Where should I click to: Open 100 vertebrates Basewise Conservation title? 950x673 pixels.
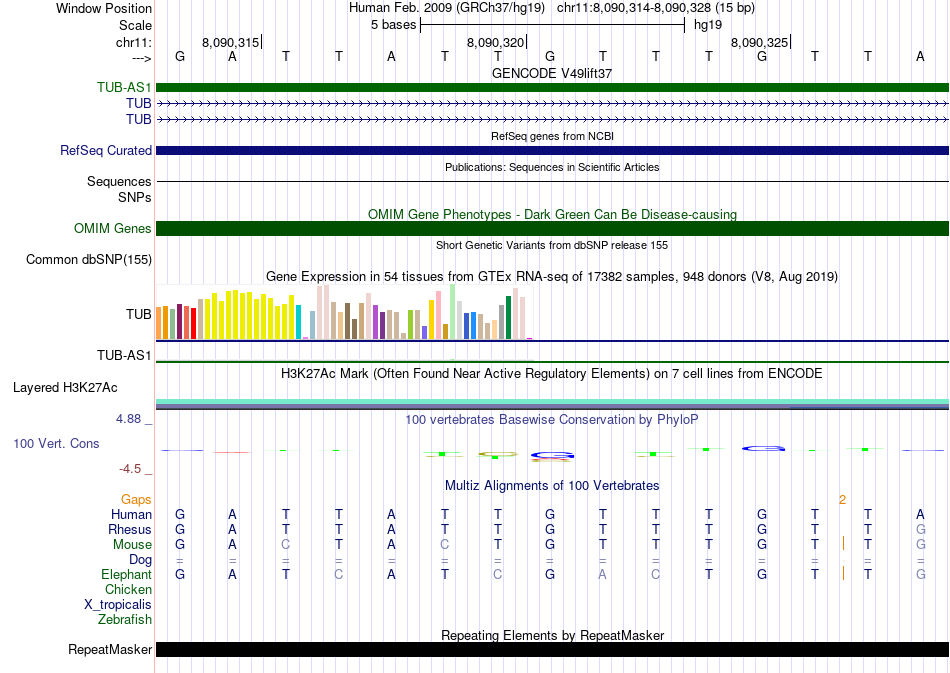click(552, 420)
